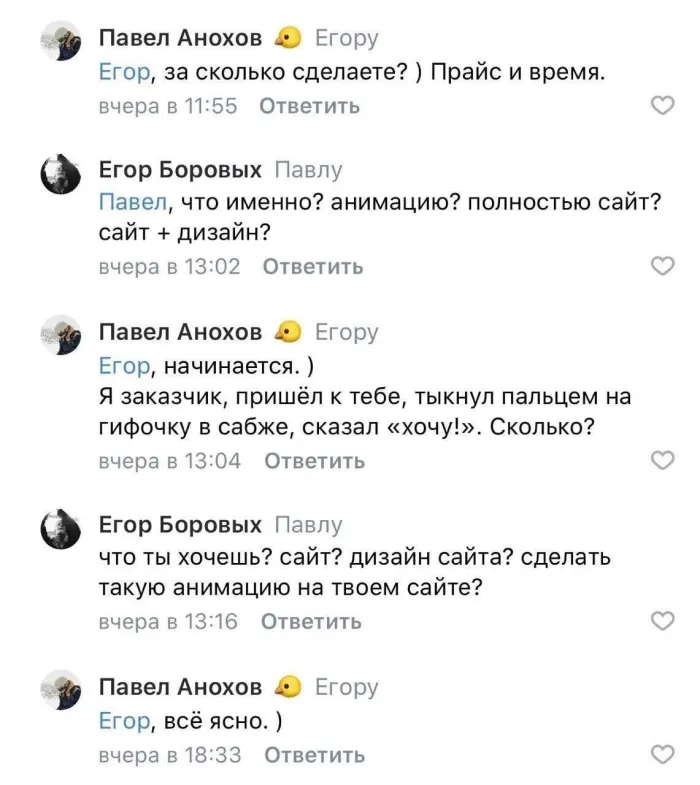Viewport: 700px width, 785px height.
Task: Like the comment posted at 13:16
Action: [662, 621]
